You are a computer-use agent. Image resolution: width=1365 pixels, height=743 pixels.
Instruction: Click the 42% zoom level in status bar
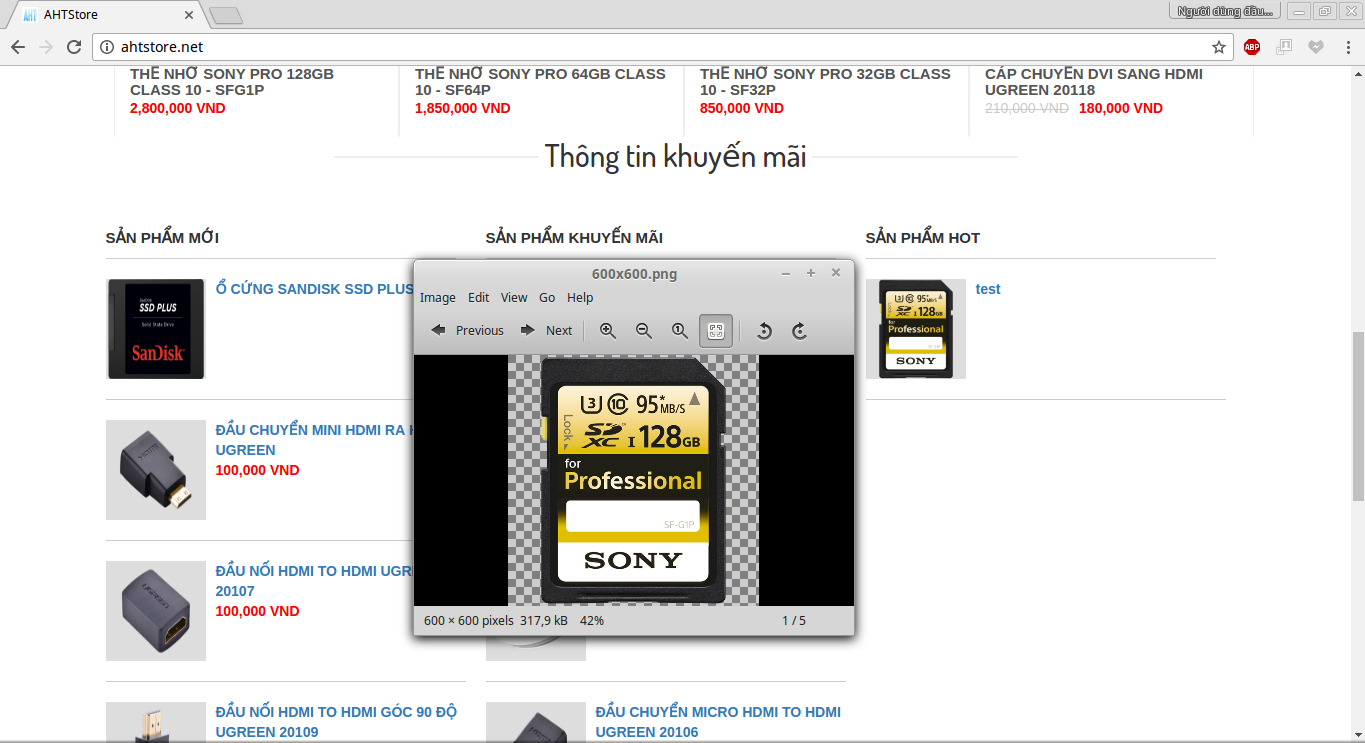click(x=592, y=620)
